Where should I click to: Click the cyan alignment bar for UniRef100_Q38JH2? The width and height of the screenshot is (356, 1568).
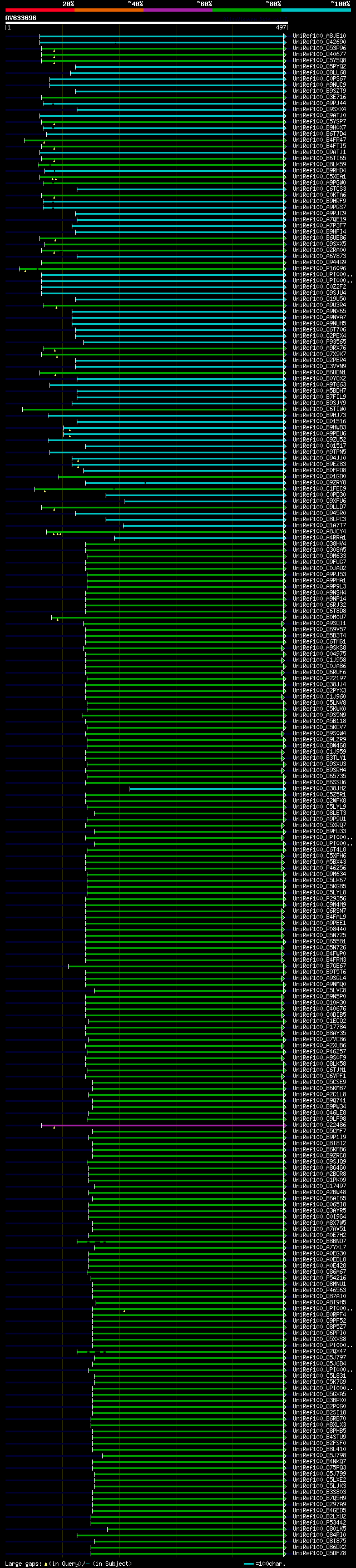click(207, 788)
